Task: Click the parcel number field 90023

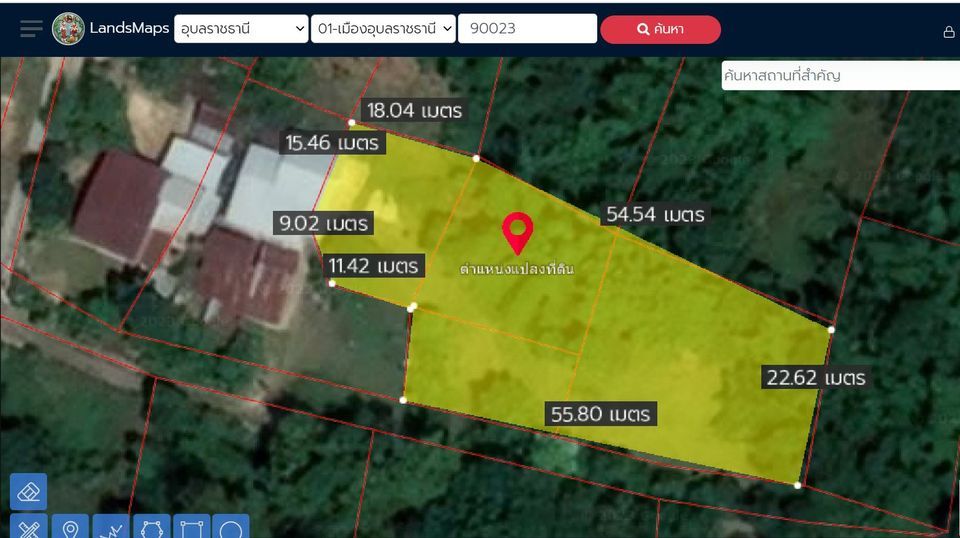Action: [x=527, y=29]
